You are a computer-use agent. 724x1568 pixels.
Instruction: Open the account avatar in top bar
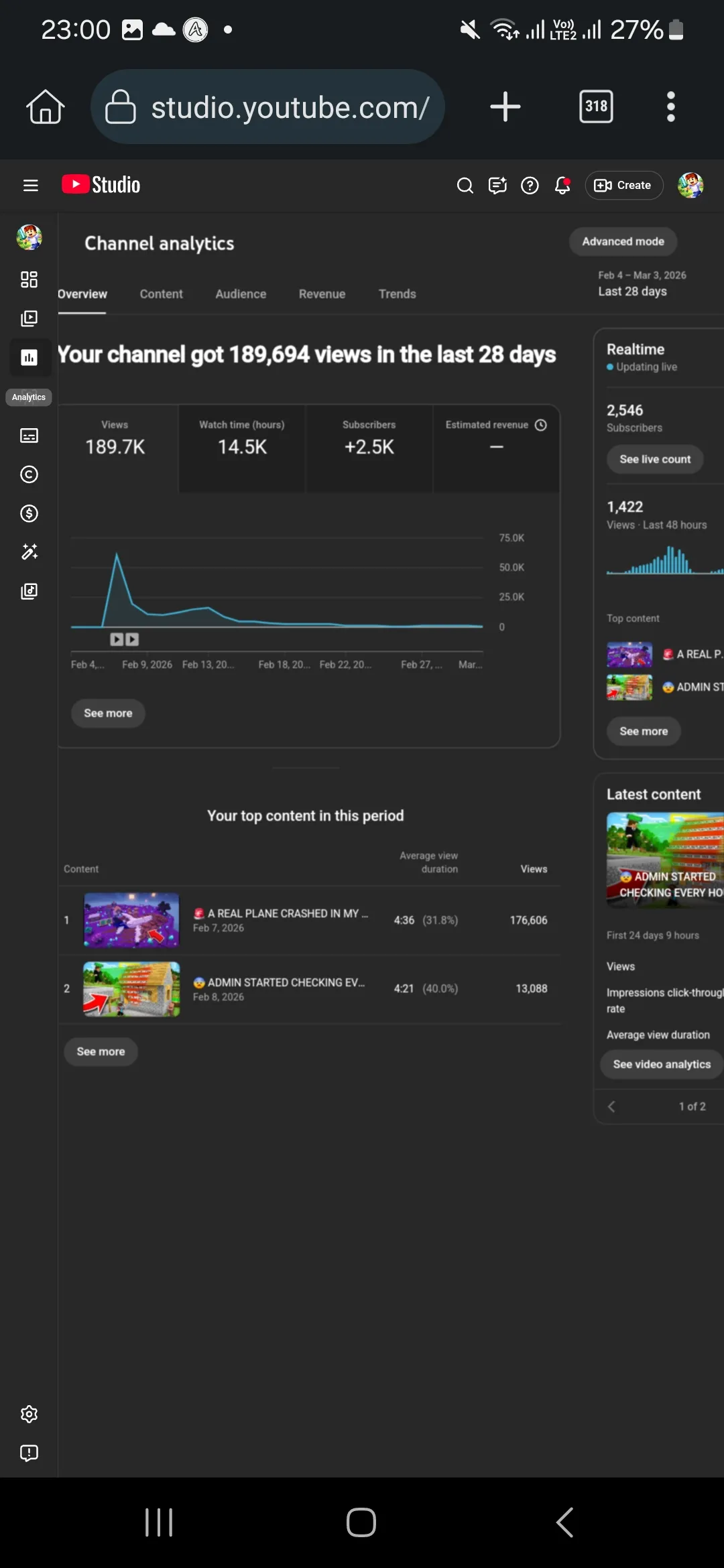[690, 186]
